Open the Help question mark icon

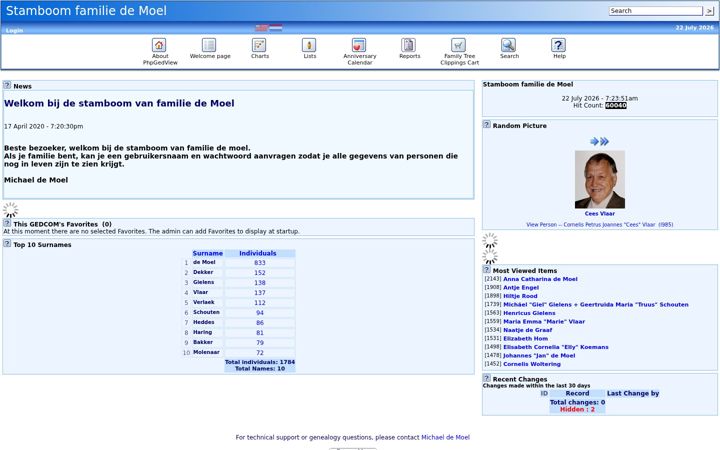(x=558, y=45)
